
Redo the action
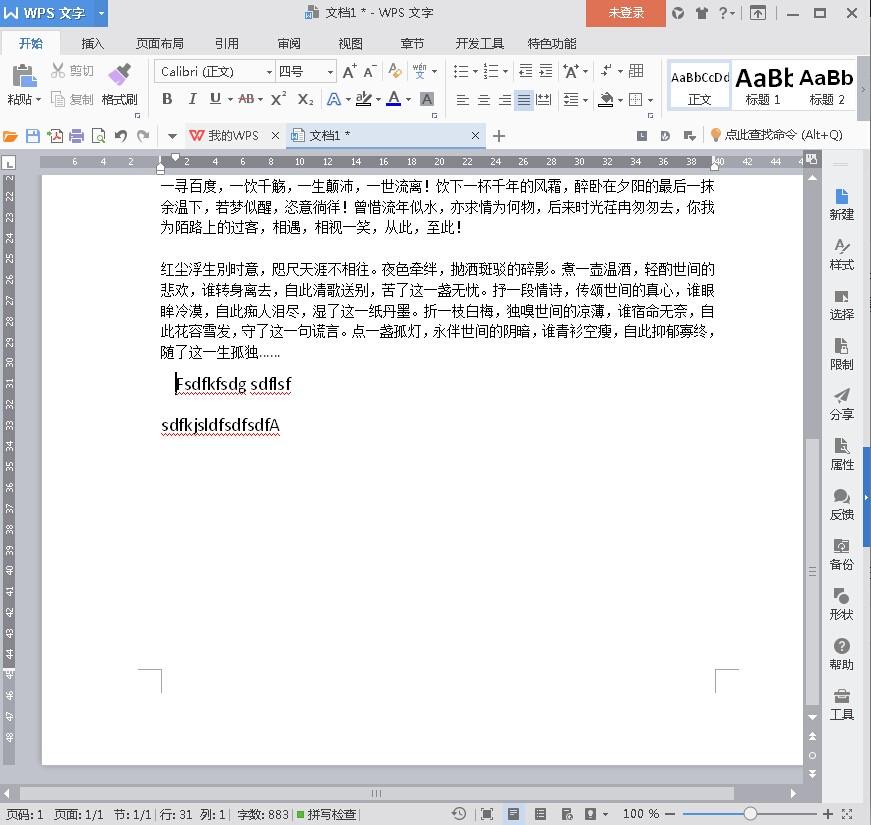143,136
